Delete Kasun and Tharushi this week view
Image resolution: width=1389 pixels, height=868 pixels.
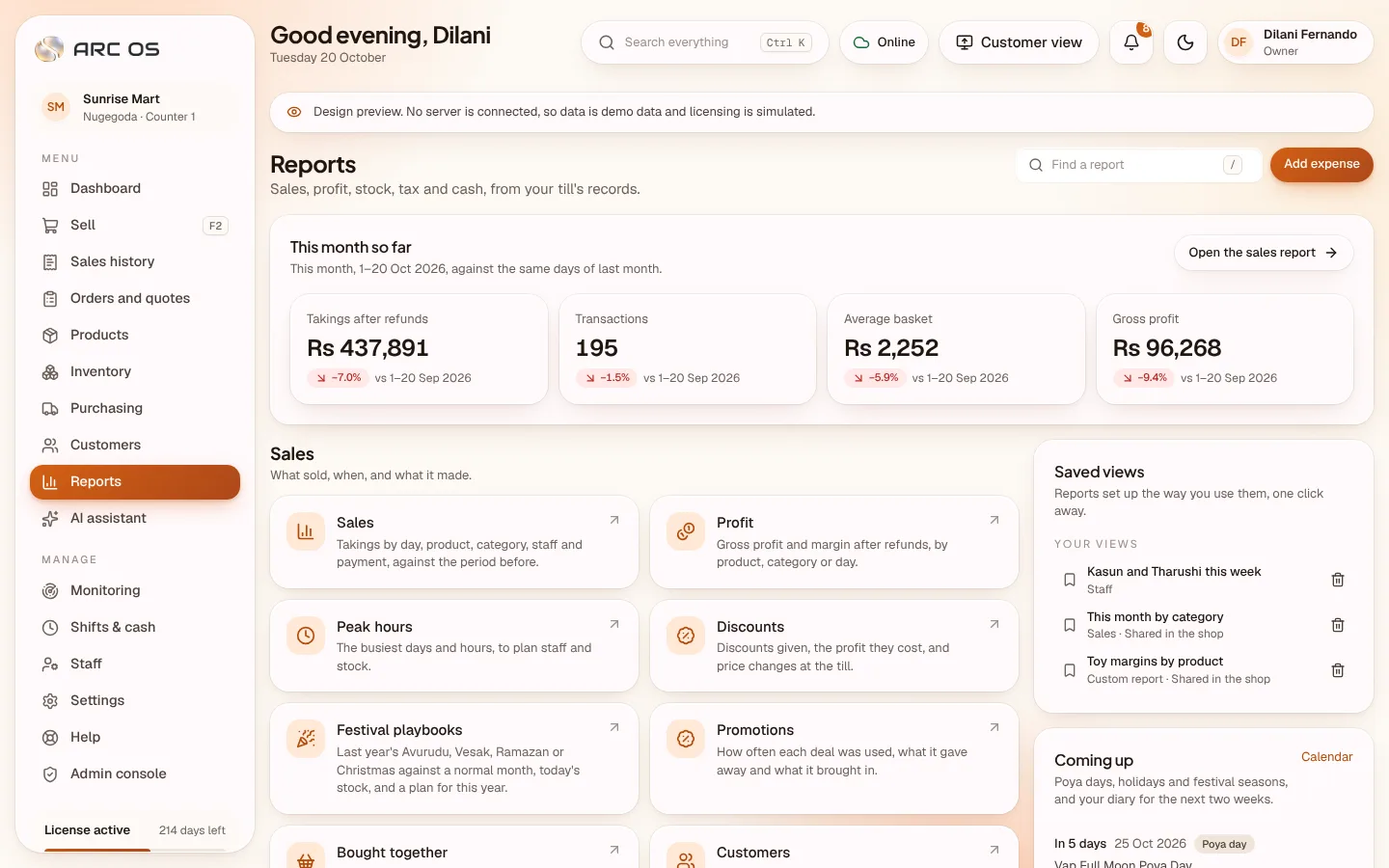pyautogui.click(x=1338, y=580)
